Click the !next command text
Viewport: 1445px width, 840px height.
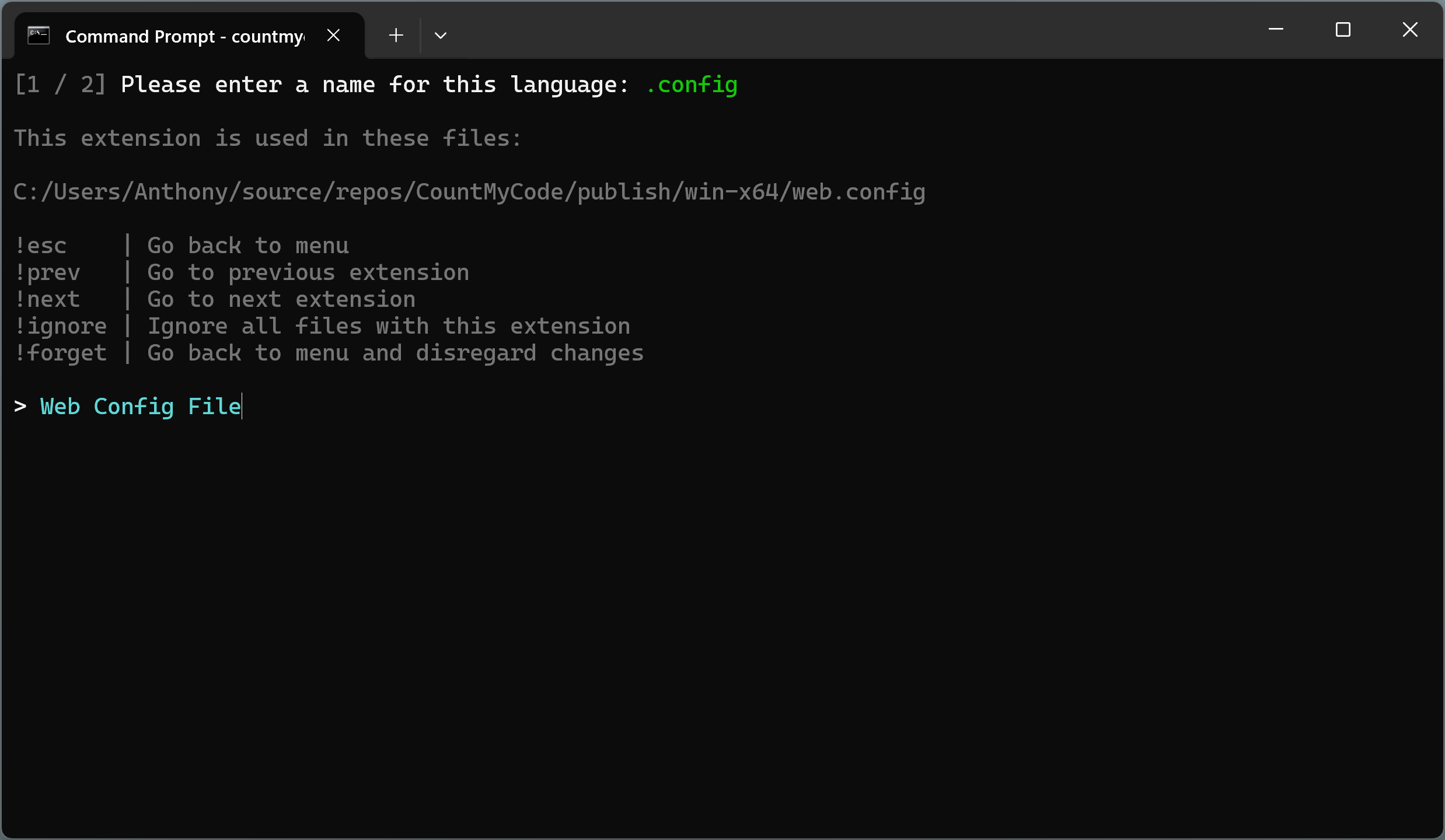coord(47,299)
